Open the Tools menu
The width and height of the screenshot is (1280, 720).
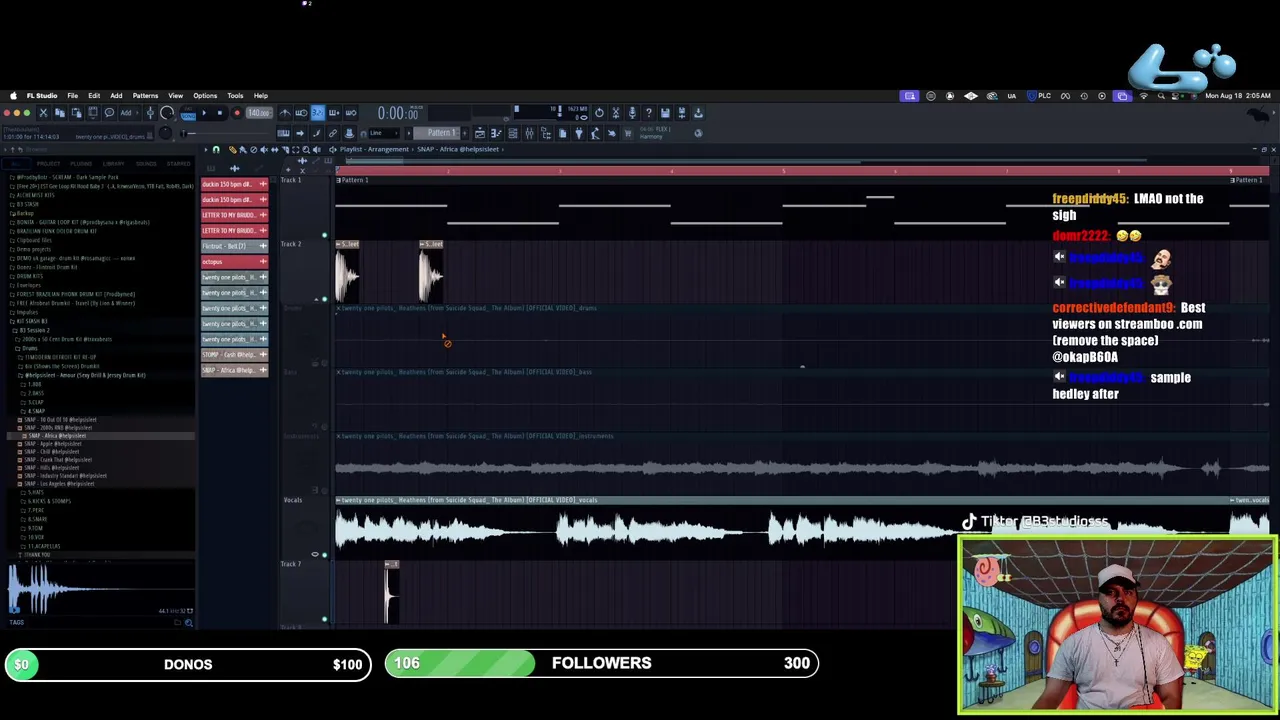(235, 96)
